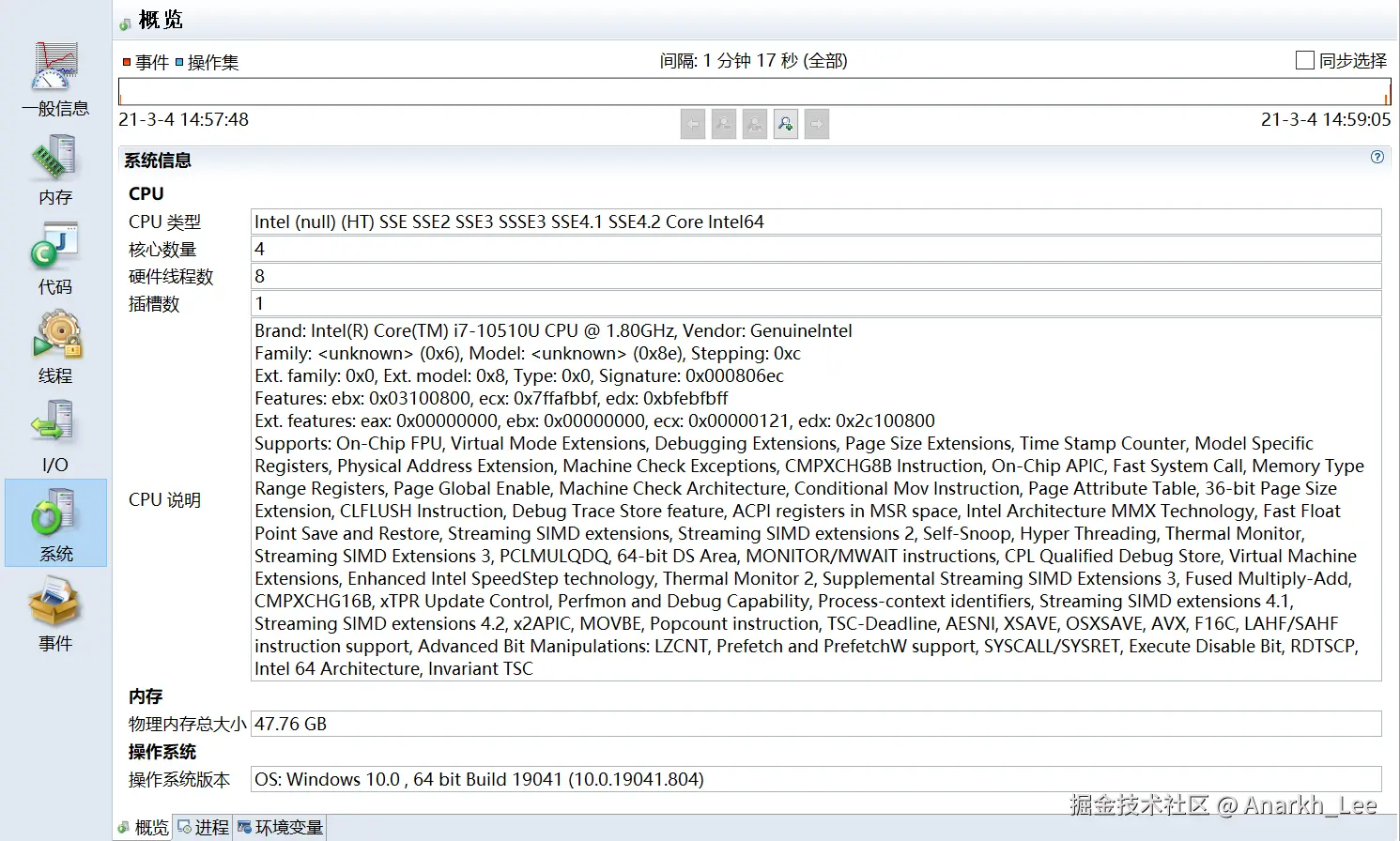1400x841 pixels.
Task: Click the end time 21-3-4 14:59:05
Action: point(1326,119)
